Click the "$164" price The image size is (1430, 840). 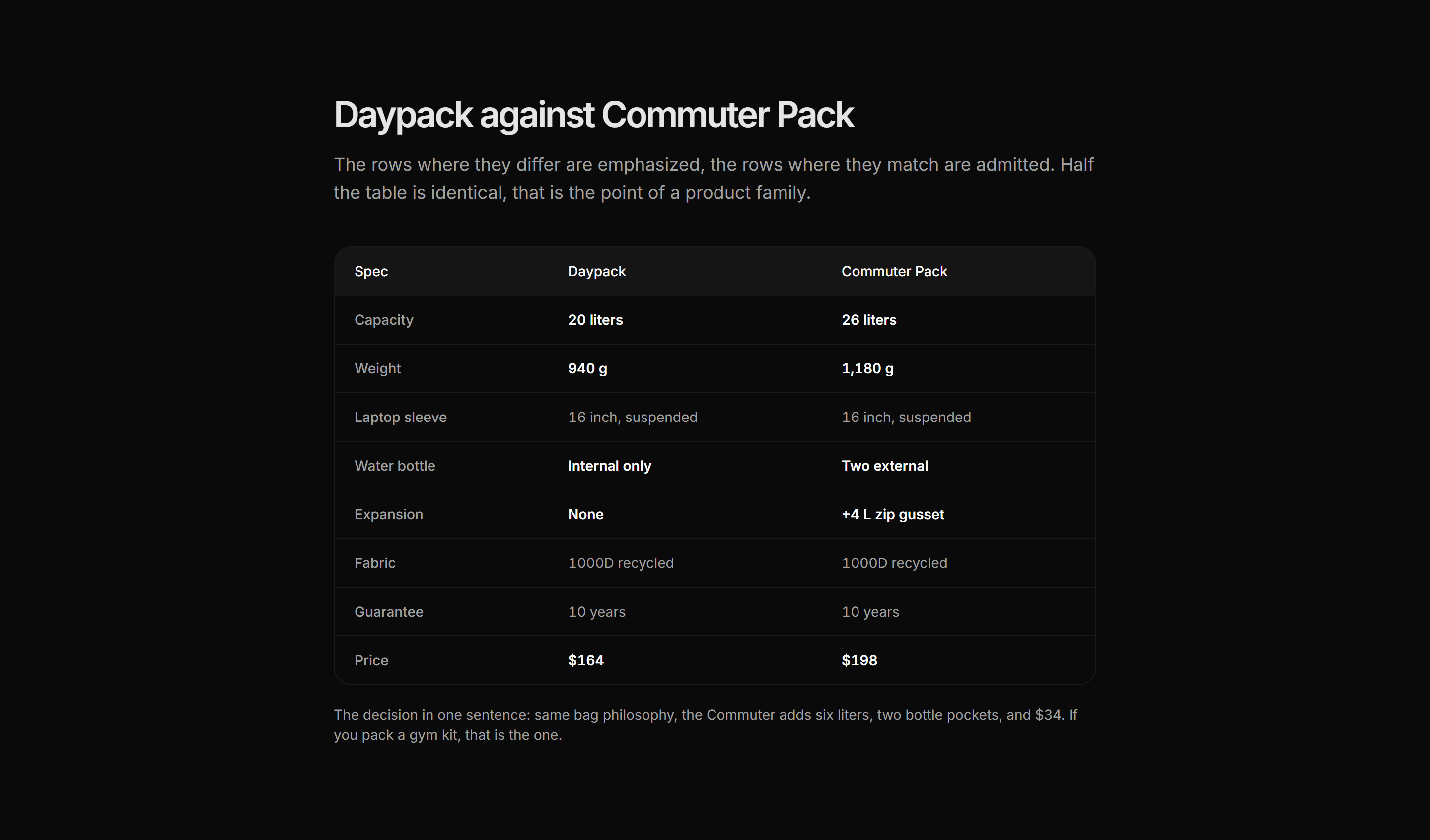585,660
